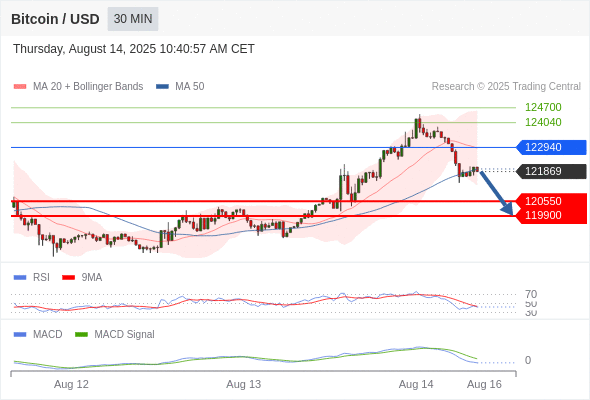This screenshot has width=590, height=400.
Task: Click the Aug 13 date axis label
Action: tap(243, 384)
